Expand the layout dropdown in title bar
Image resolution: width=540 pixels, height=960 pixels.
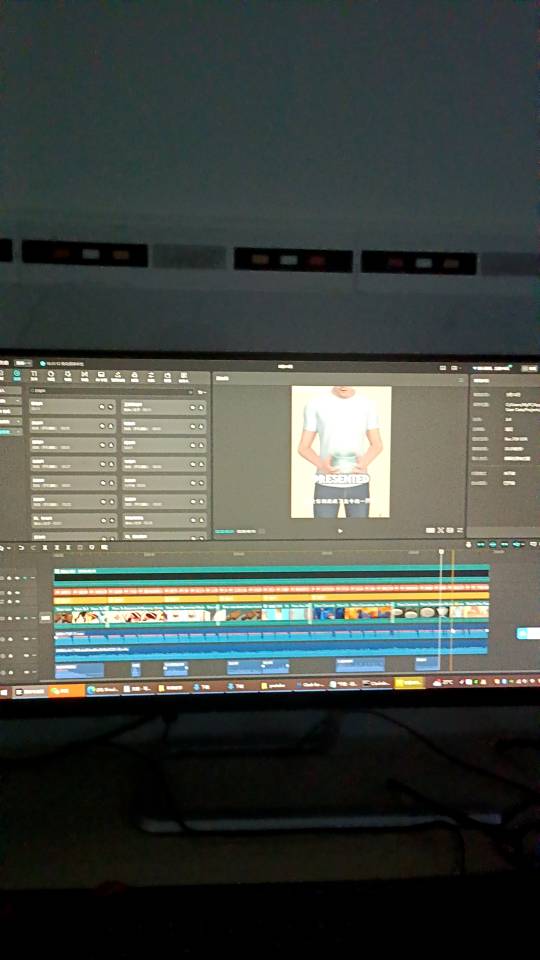[455, 368]
